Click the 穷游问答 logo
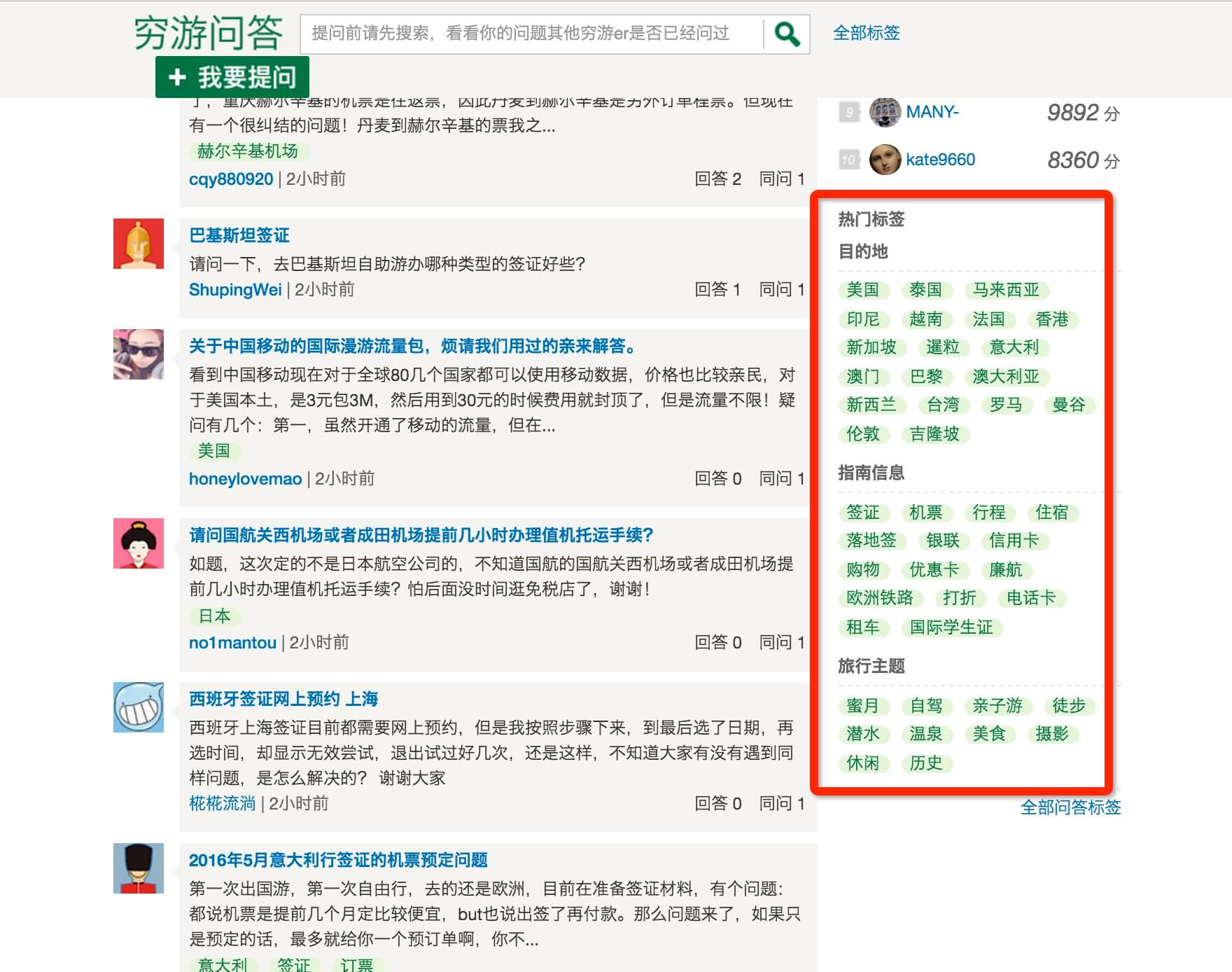The image size is (1232, 972). (209, 33)
